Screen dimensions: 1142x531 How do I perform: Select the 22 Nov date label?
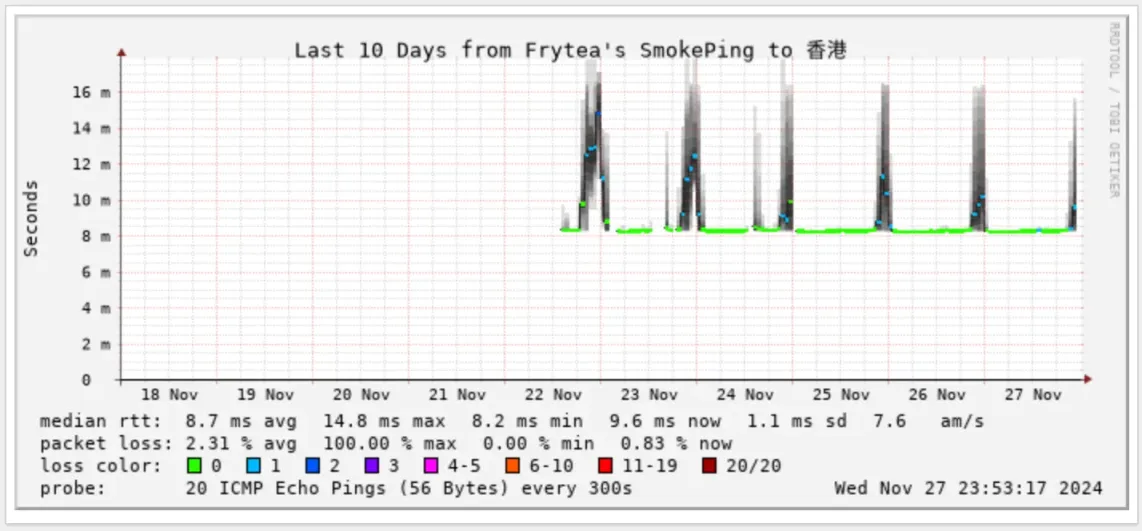553,395
